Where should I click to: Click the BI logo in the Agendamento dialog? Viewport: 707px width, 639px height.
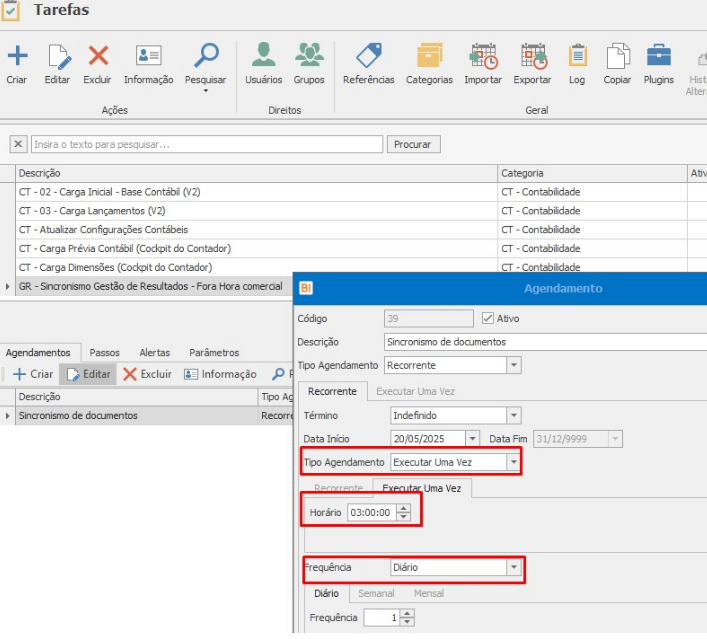coord(306,288)
